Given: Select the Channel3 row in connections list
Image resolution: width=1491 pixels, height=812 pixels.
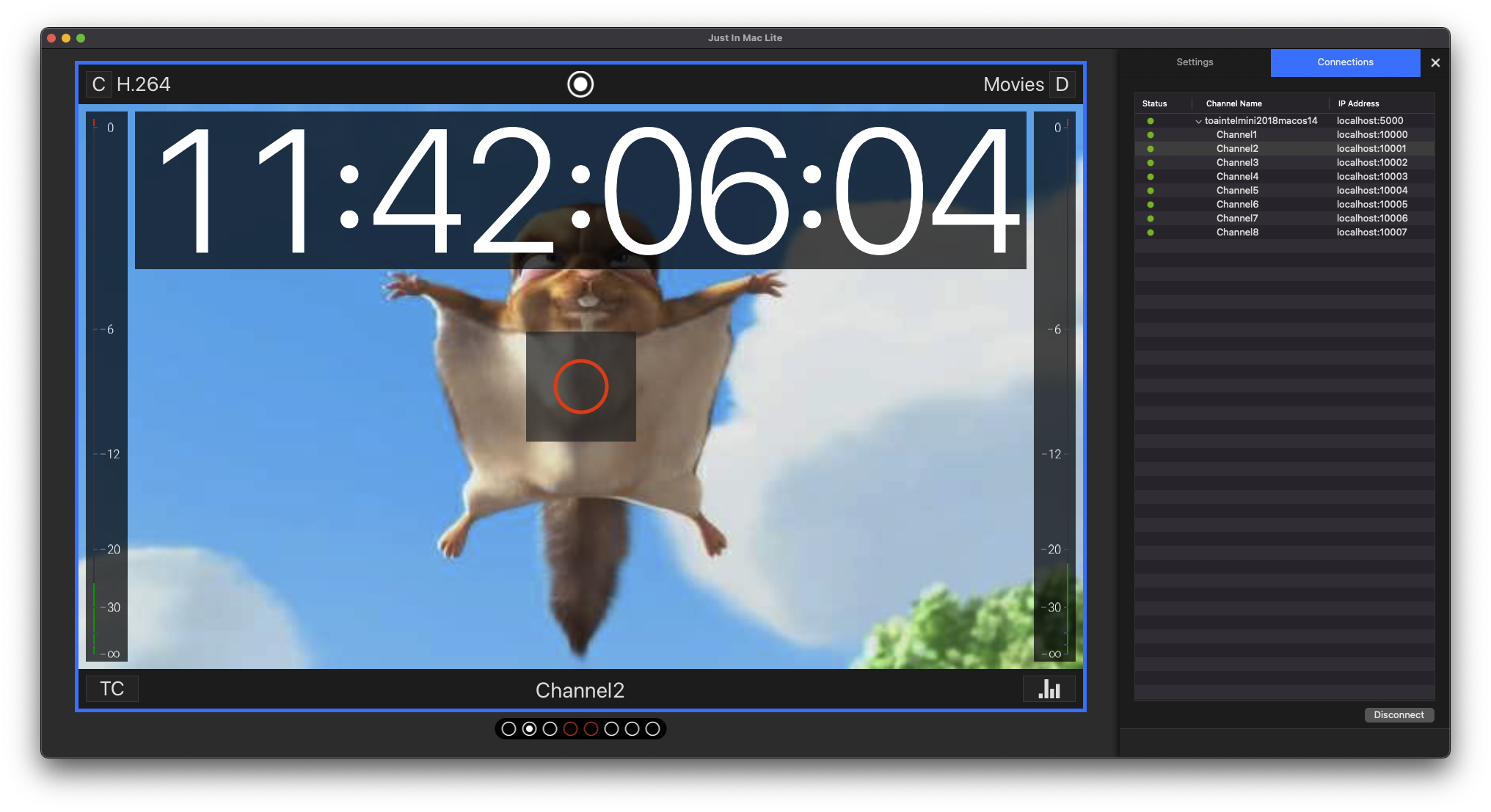Looking at the screenshot, I should 1285,163.
